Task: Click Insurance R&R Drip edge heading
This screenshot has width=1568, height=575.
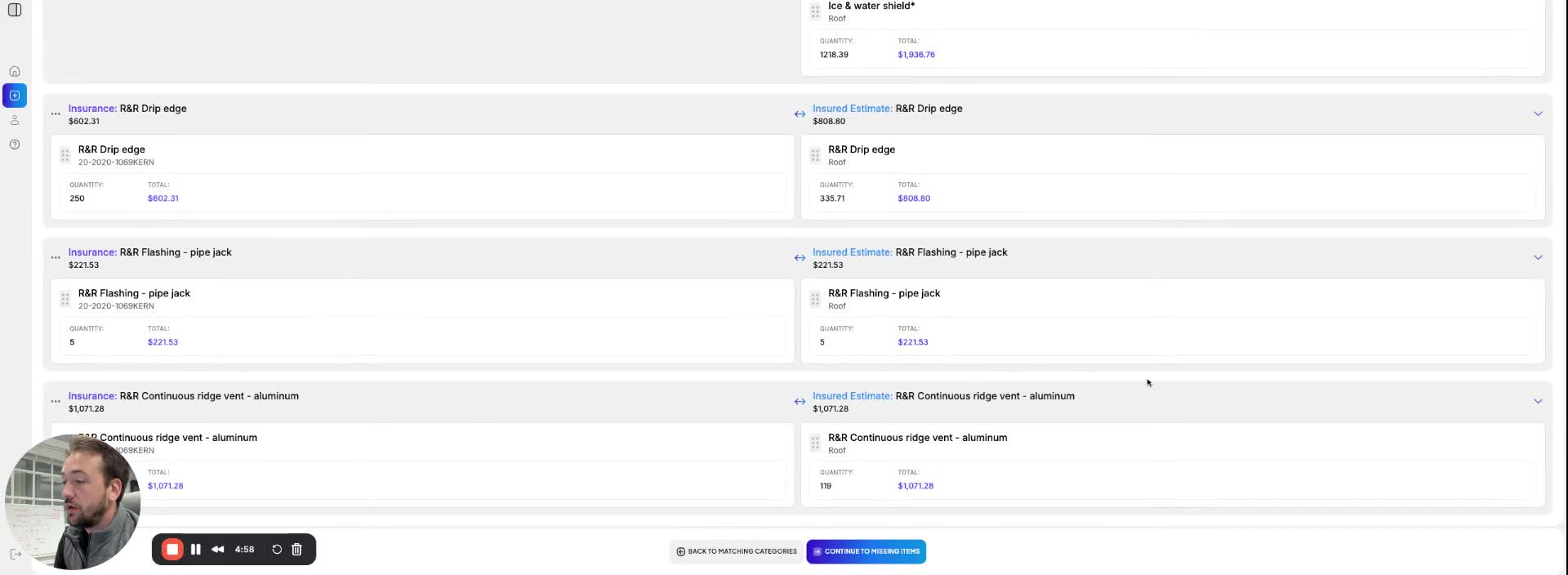Action: coord(127,109)
